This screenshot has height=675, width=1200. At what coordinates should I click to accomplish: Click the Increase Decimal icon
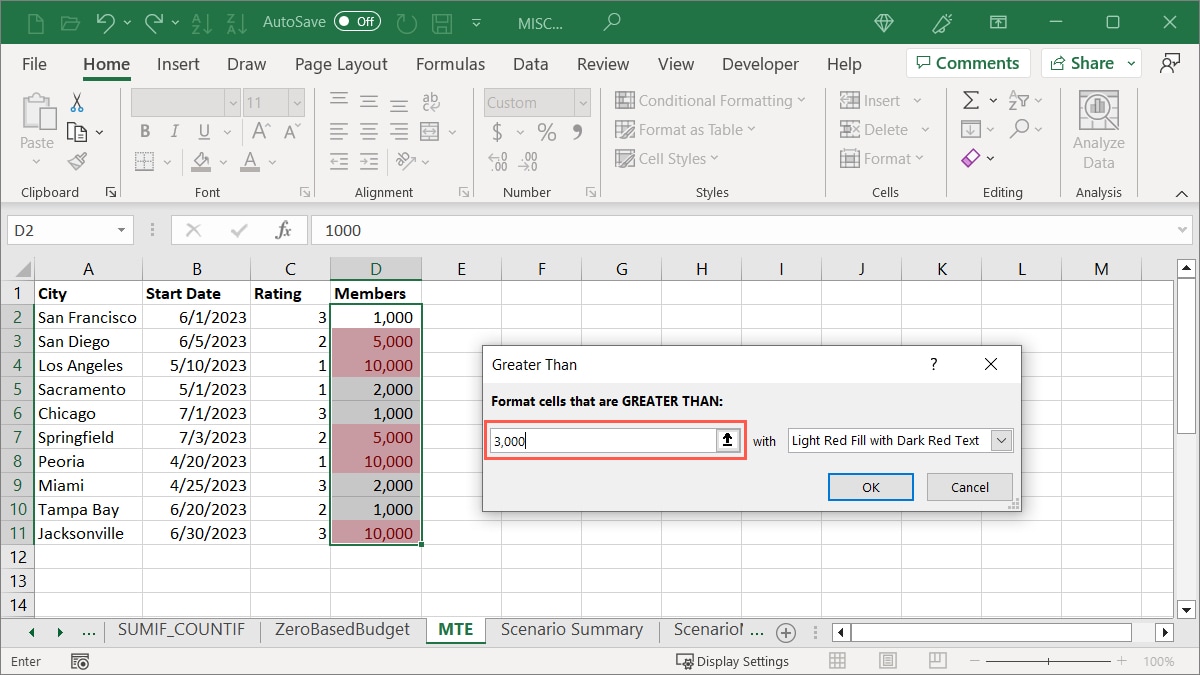click(x=496, y=161)
